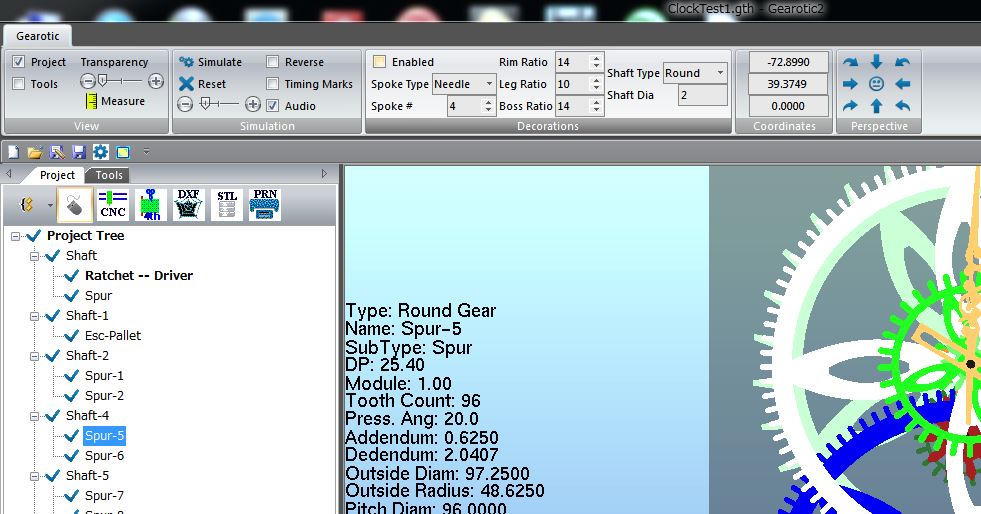
Task: Switch to the Tools tab
Action: tap(109, 175)
